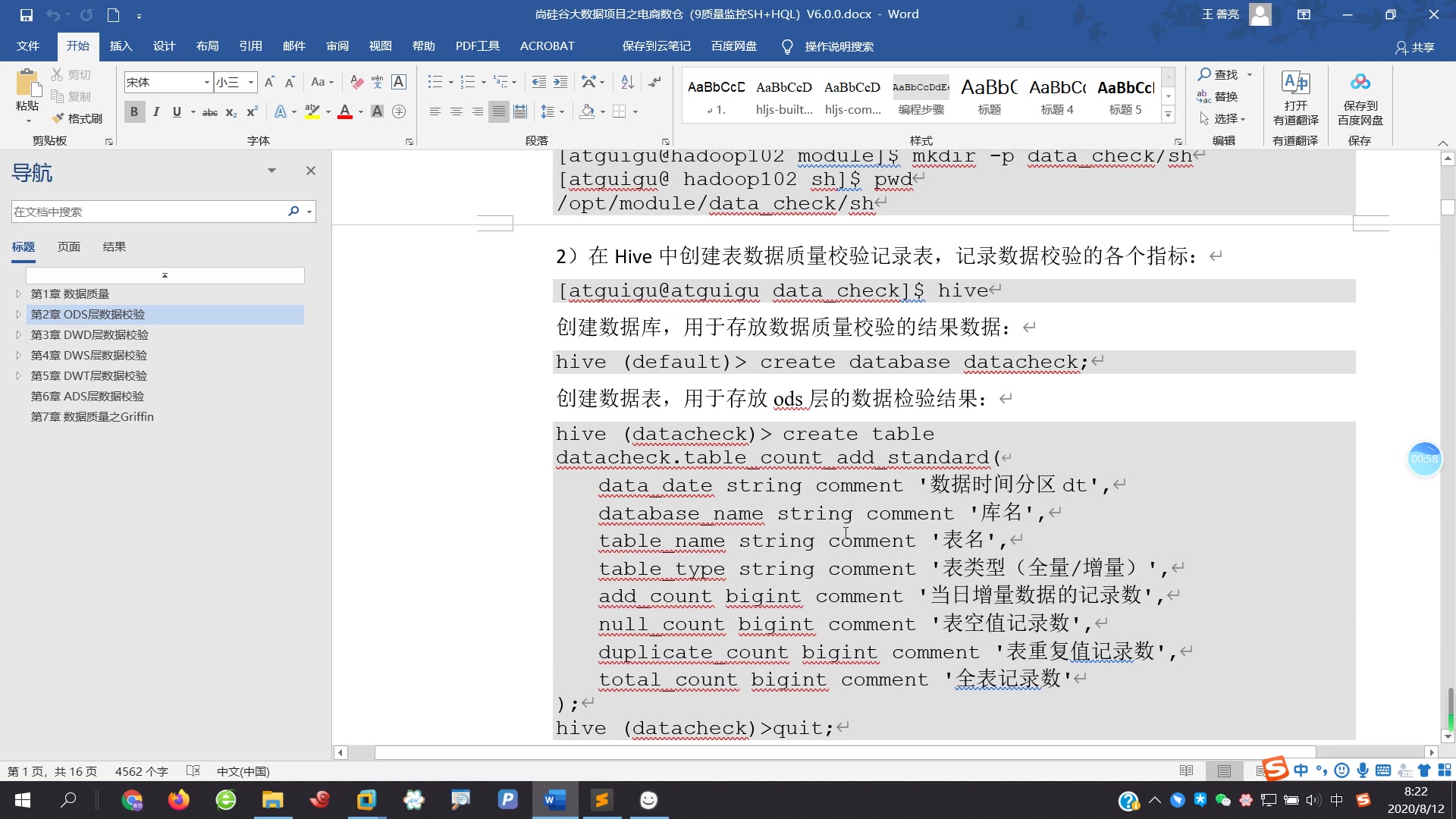The image size is (1456, 819).
Task: Click 粘贴 paste button
Action: coord(27,96)
